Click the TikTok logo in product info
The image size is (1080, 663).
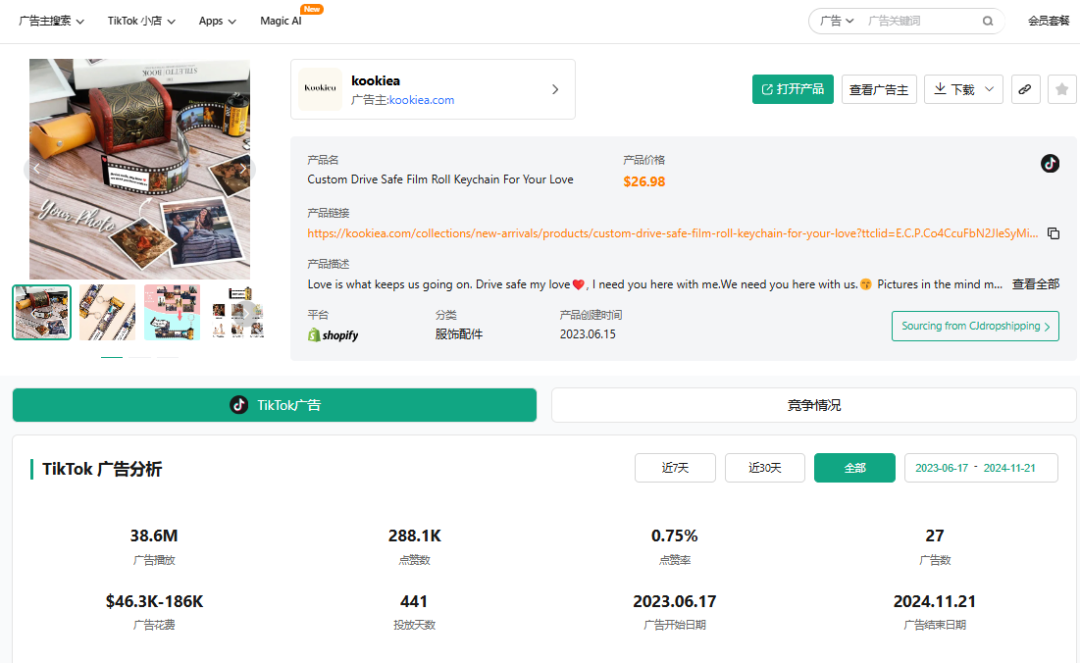click(1050, 163)
